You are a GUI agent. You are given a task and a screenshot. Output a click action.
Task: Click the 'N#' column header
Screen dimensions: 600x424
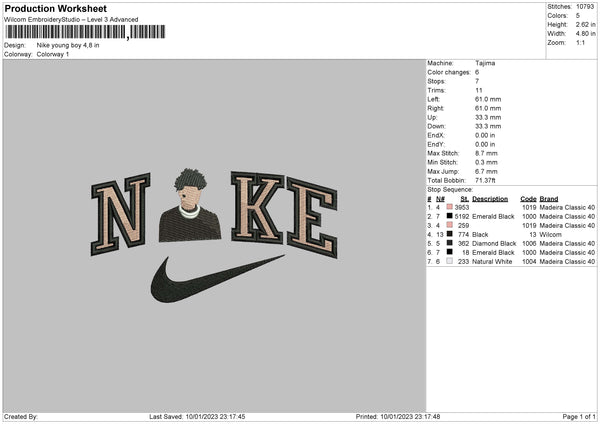(440, 199)
